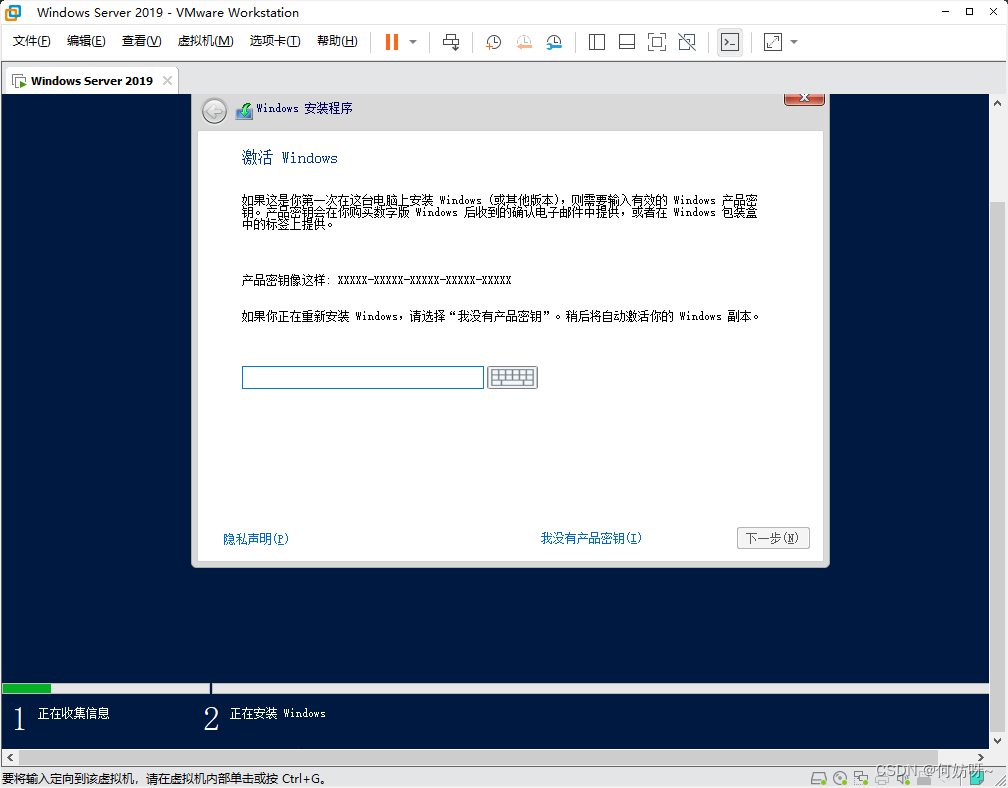Take a snapshot of this virtual machine

[x=493, y=42]
